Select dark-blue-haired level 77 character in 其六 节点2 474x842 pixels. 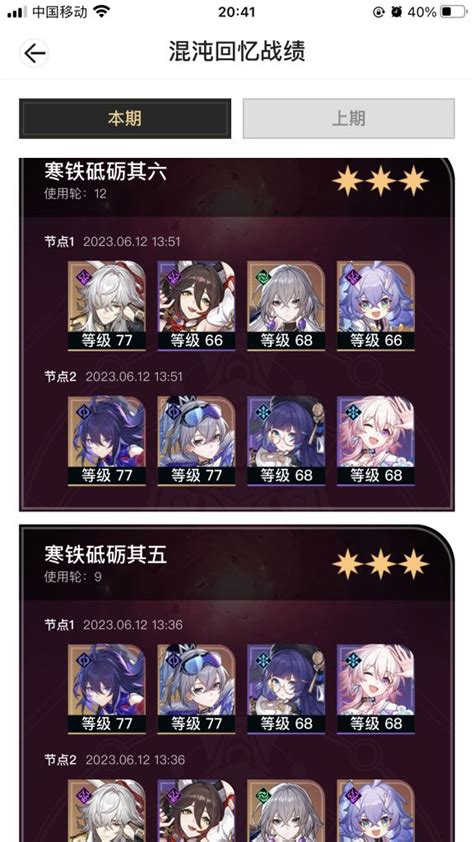tap(107, 441)
